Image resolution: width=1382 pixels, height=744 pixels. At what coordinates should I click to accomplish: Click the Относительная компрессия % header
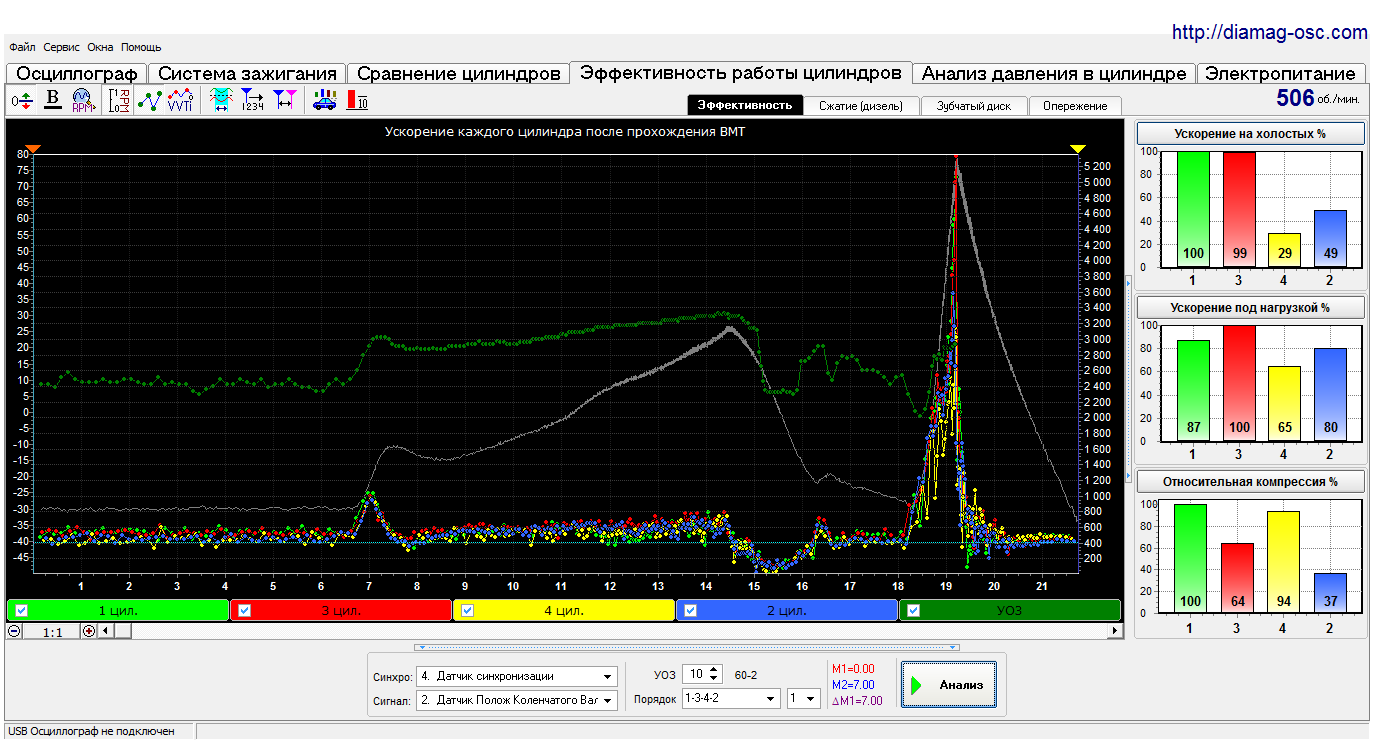click(x=1250, y=482)
